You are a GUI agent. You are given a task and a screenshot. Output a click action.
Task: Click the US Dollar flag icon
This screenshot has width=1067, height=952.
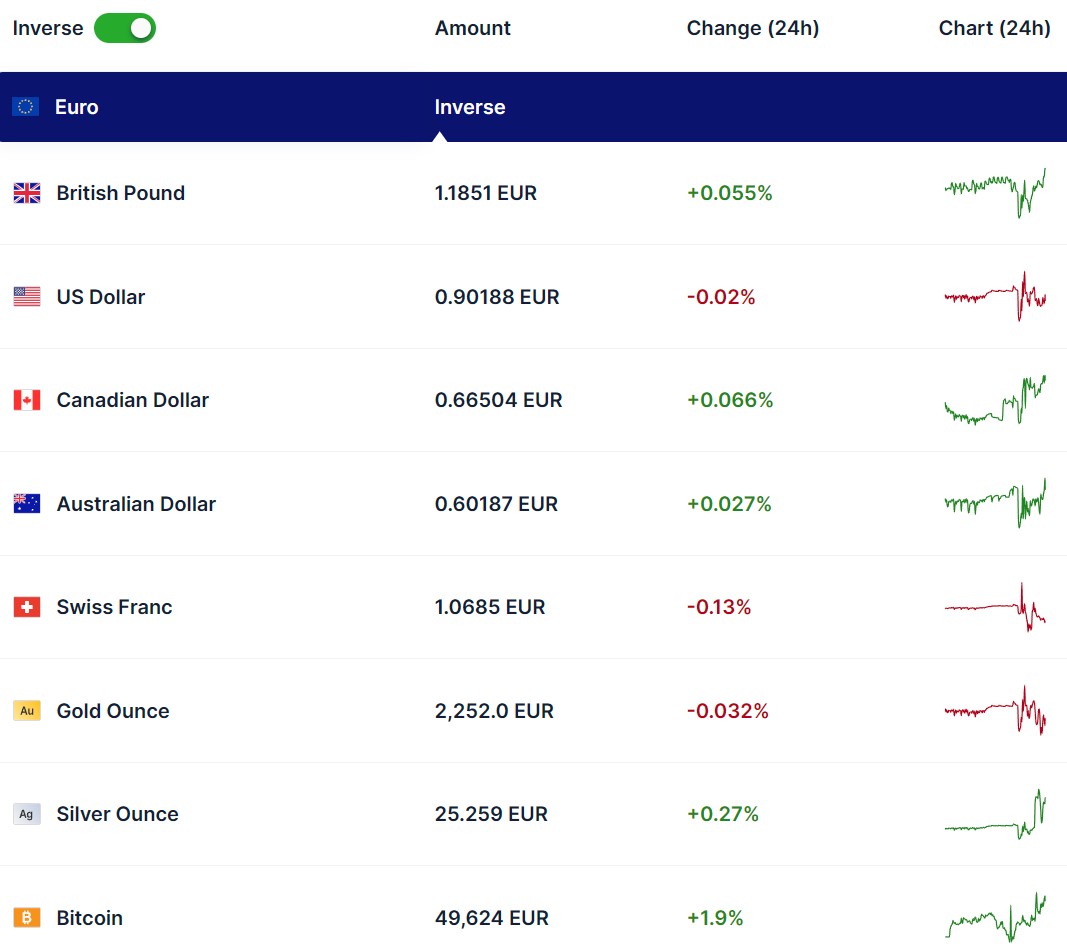click(27, 297)
